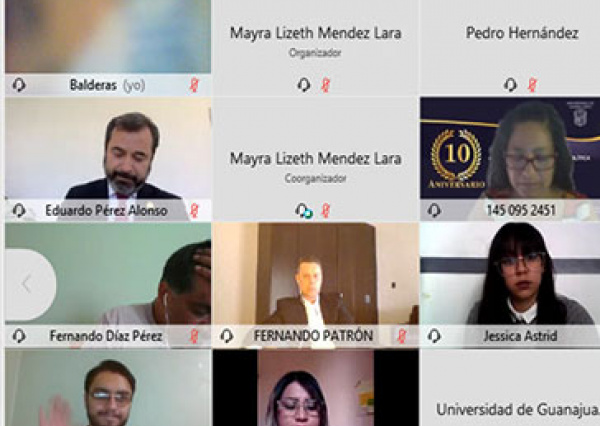Select the Universidad de Guanajuato participant tile

coord(510,387)
